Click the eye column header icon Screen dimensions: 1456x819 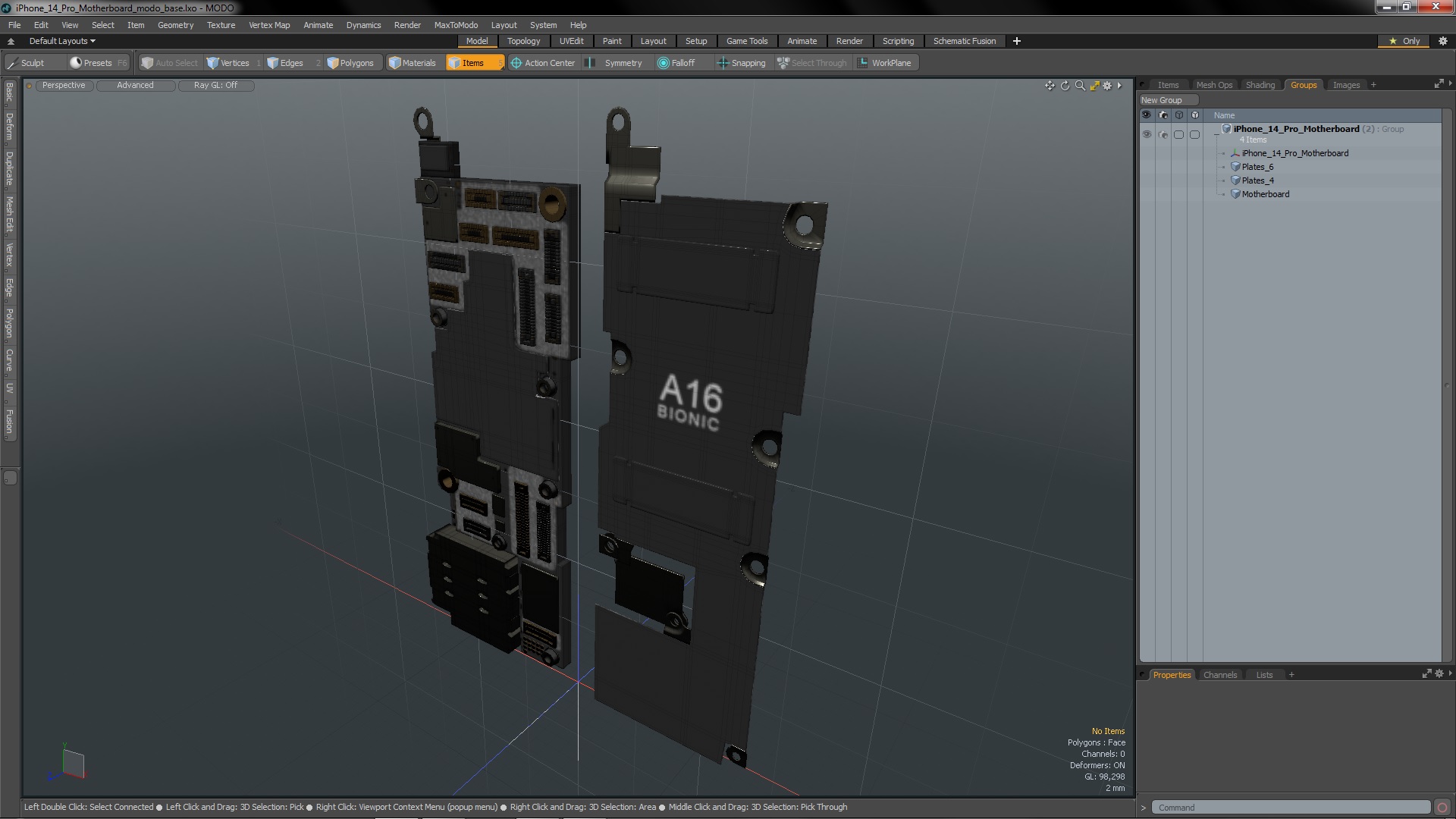point(1147,115)
